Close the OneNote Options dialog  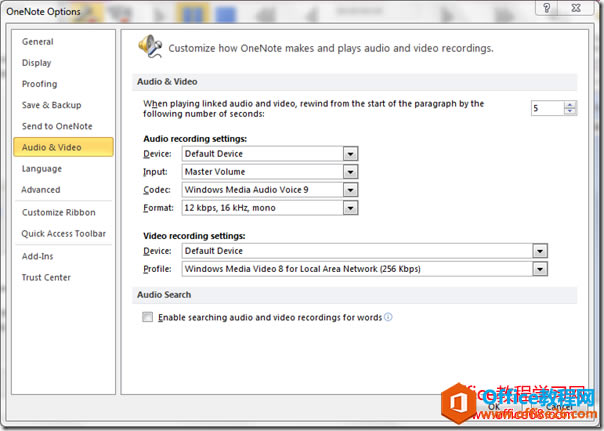(x=576, y=8)
